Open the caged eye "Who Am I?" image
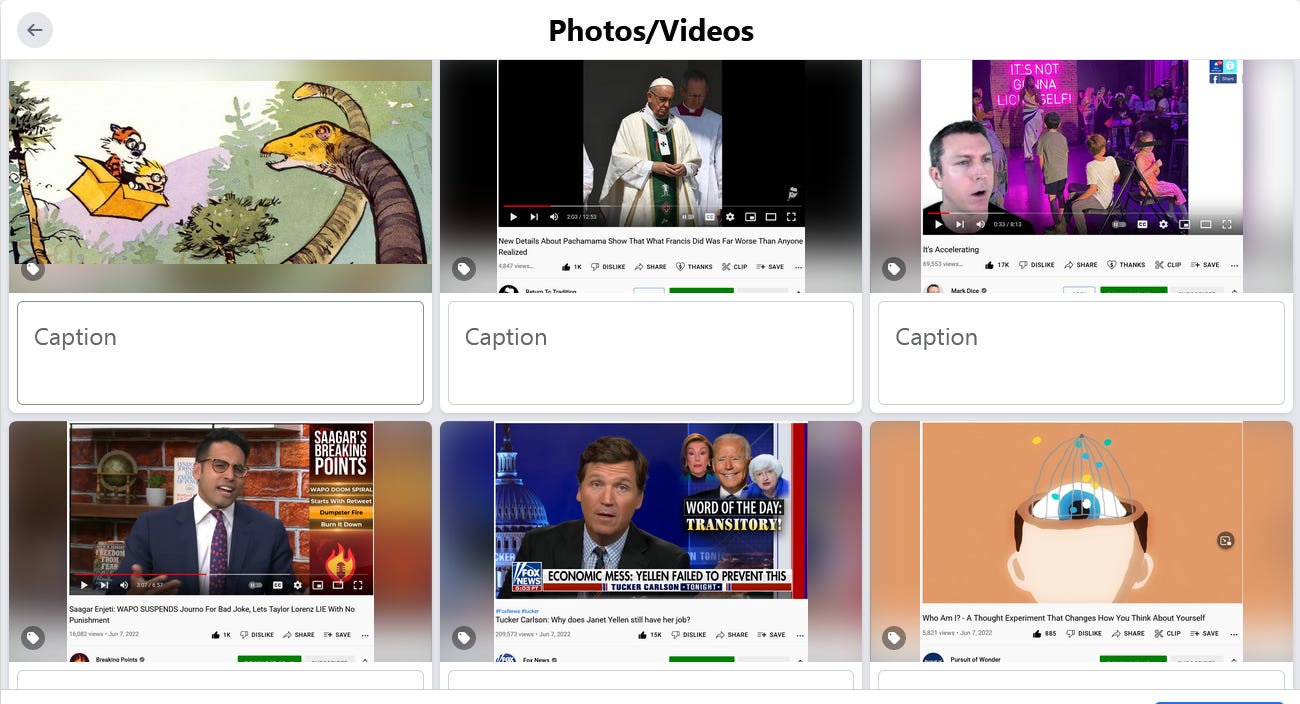The image size is (1300, 704). click(x=1081, y=541)
